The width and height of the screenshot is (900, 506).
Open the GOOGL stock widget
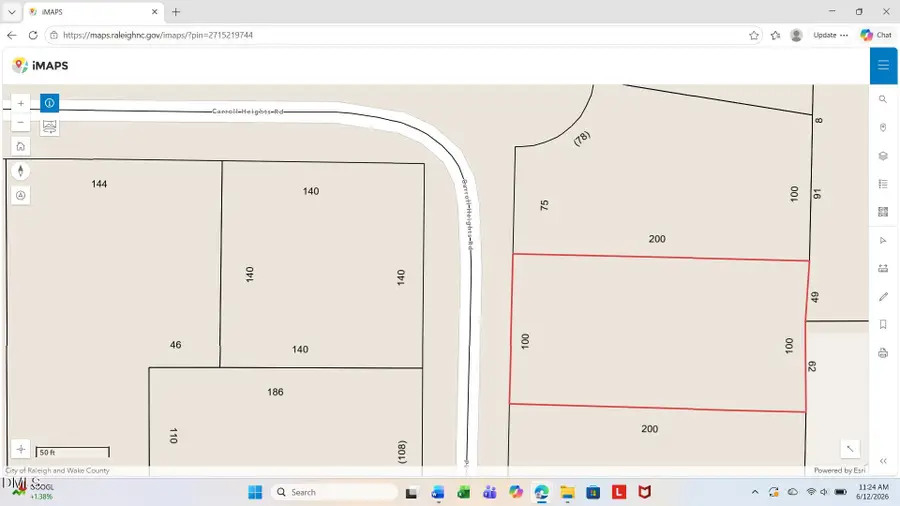[34, 492]
